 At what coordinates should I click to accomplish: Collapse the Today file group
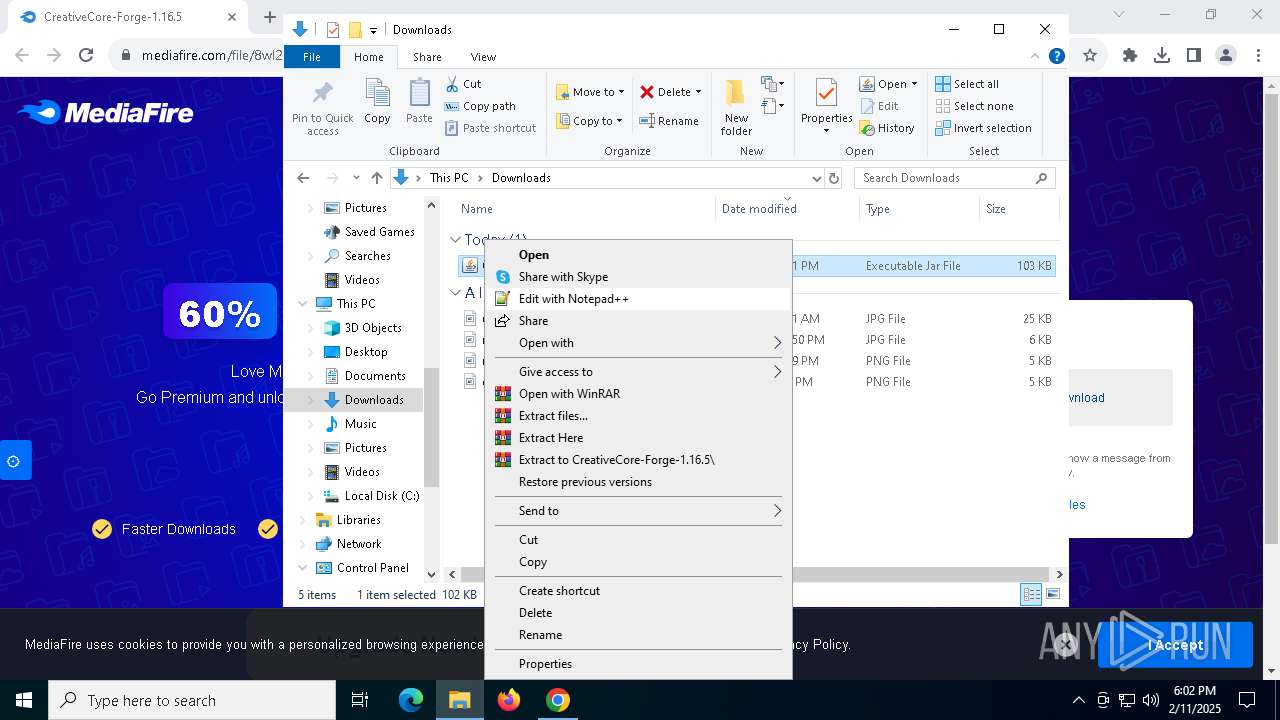(455, 240)
